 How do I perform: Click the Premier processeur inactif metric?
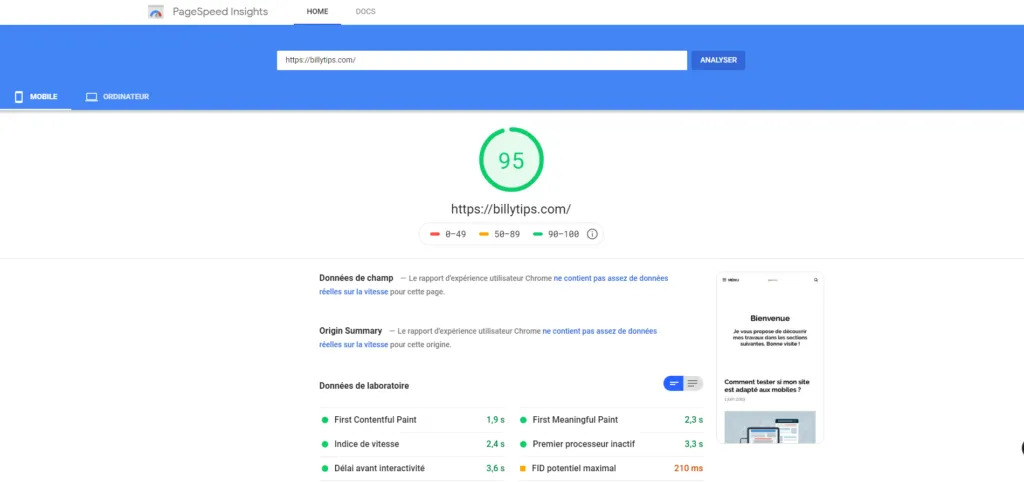tap(611, 444)
